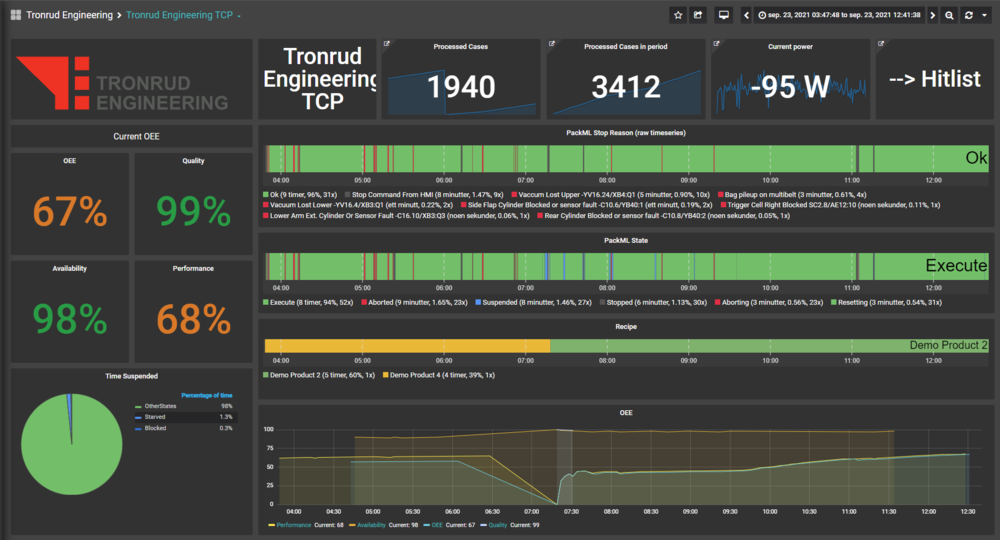The width and height of the screenshot is (1000, 540).
Task: Zoom out time range with magnifier
Action: tap(949, 15)
